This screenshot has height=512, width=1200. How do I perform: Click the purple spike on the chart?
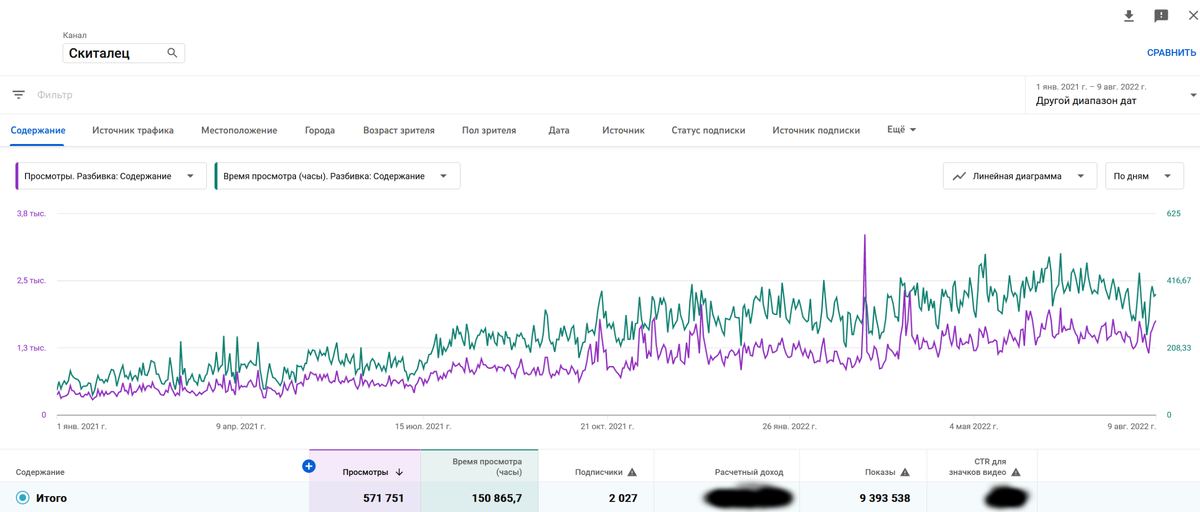pos(864,240)
